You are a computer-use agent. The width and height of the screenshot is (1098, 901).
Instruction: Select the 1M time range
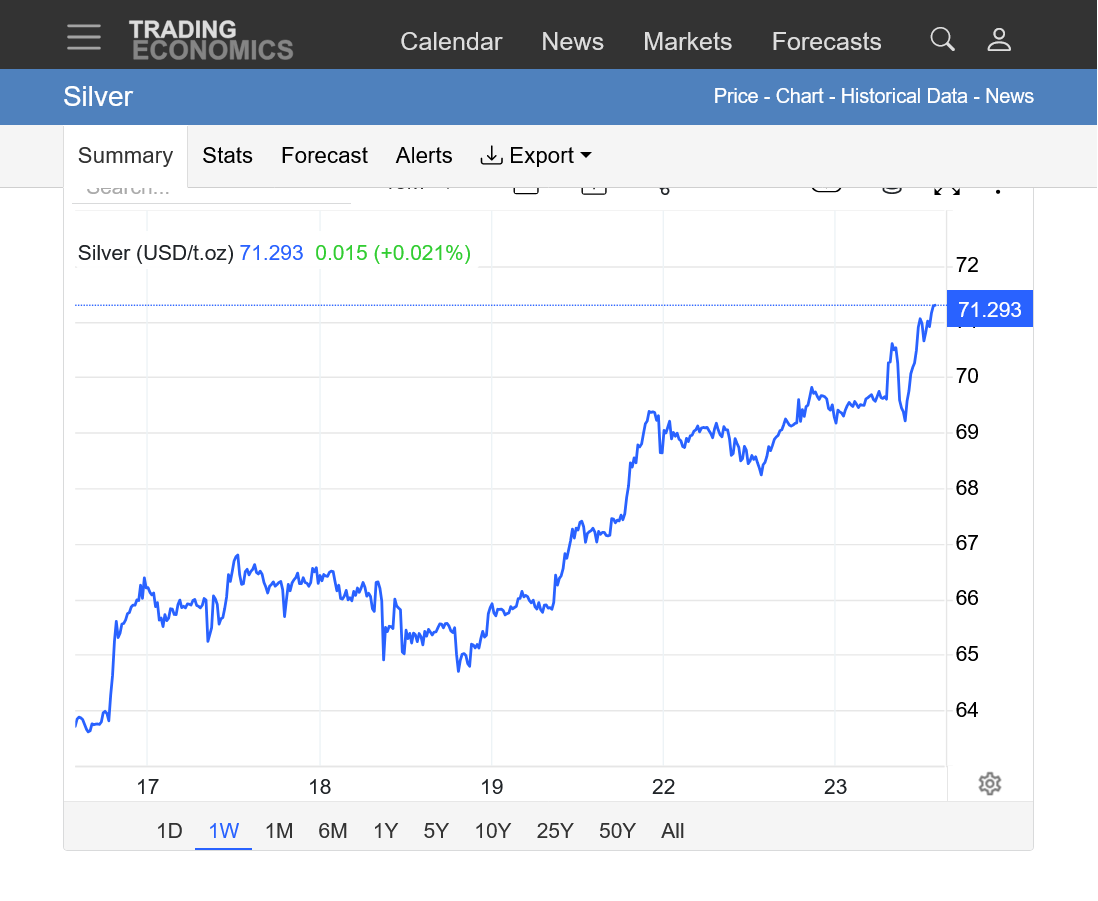click(x=279, y=831)
